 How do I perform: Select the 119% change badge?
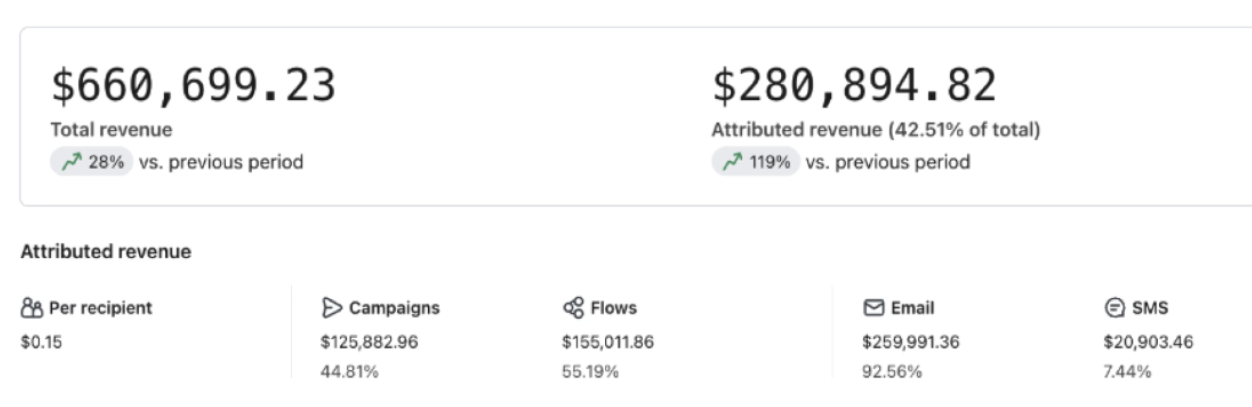point(756,162)
